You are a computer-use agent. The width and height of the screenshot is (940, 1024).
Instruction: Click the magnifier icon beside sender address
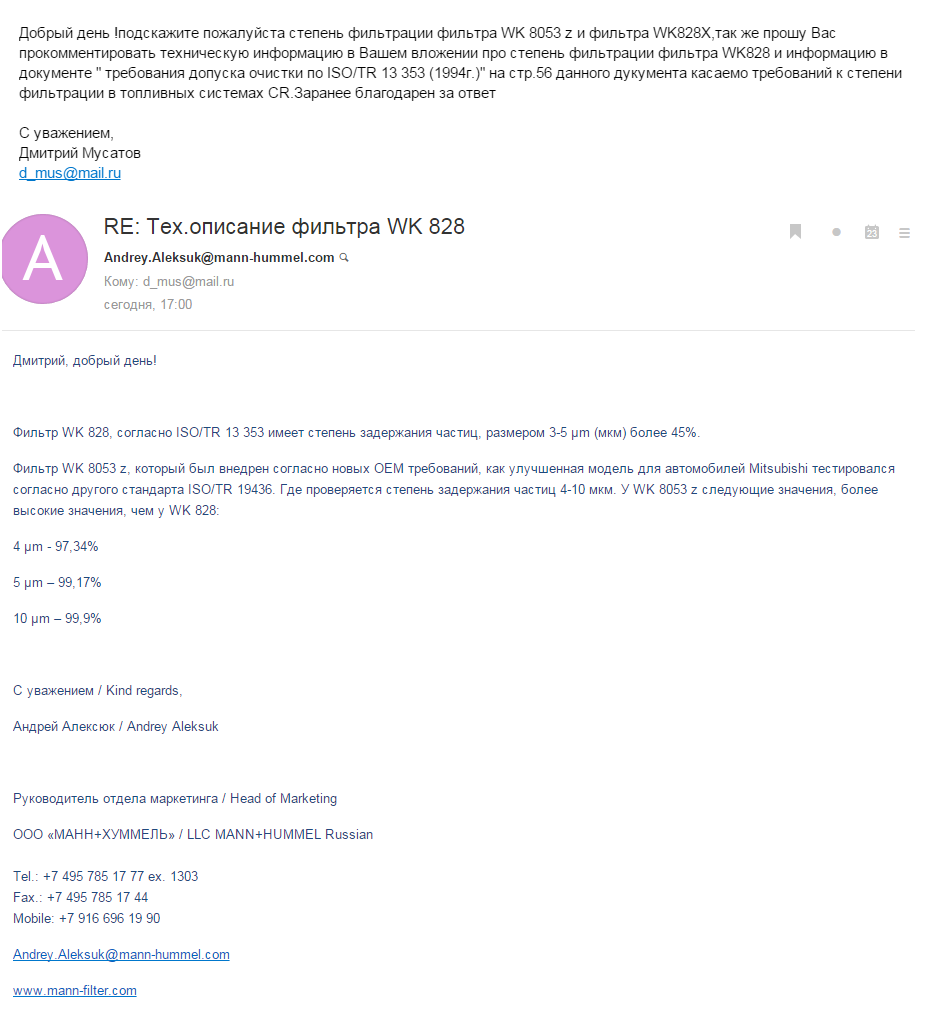click(344, 258)
